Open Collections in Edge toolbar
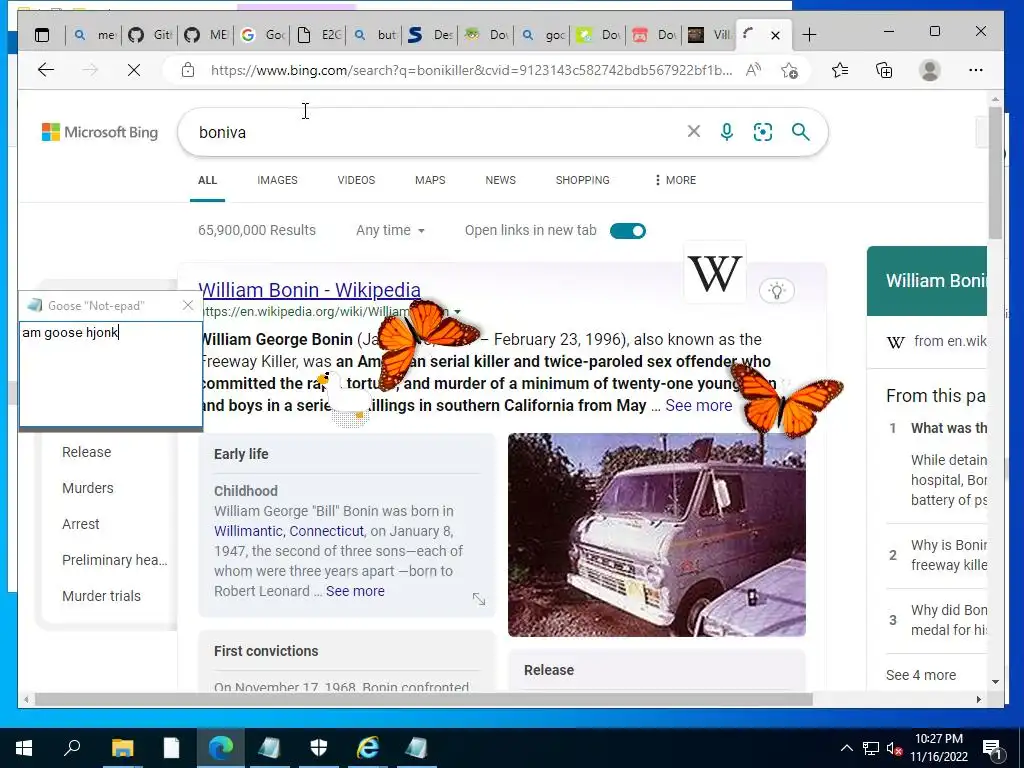 pyautogui.click(x=884, y=70)
